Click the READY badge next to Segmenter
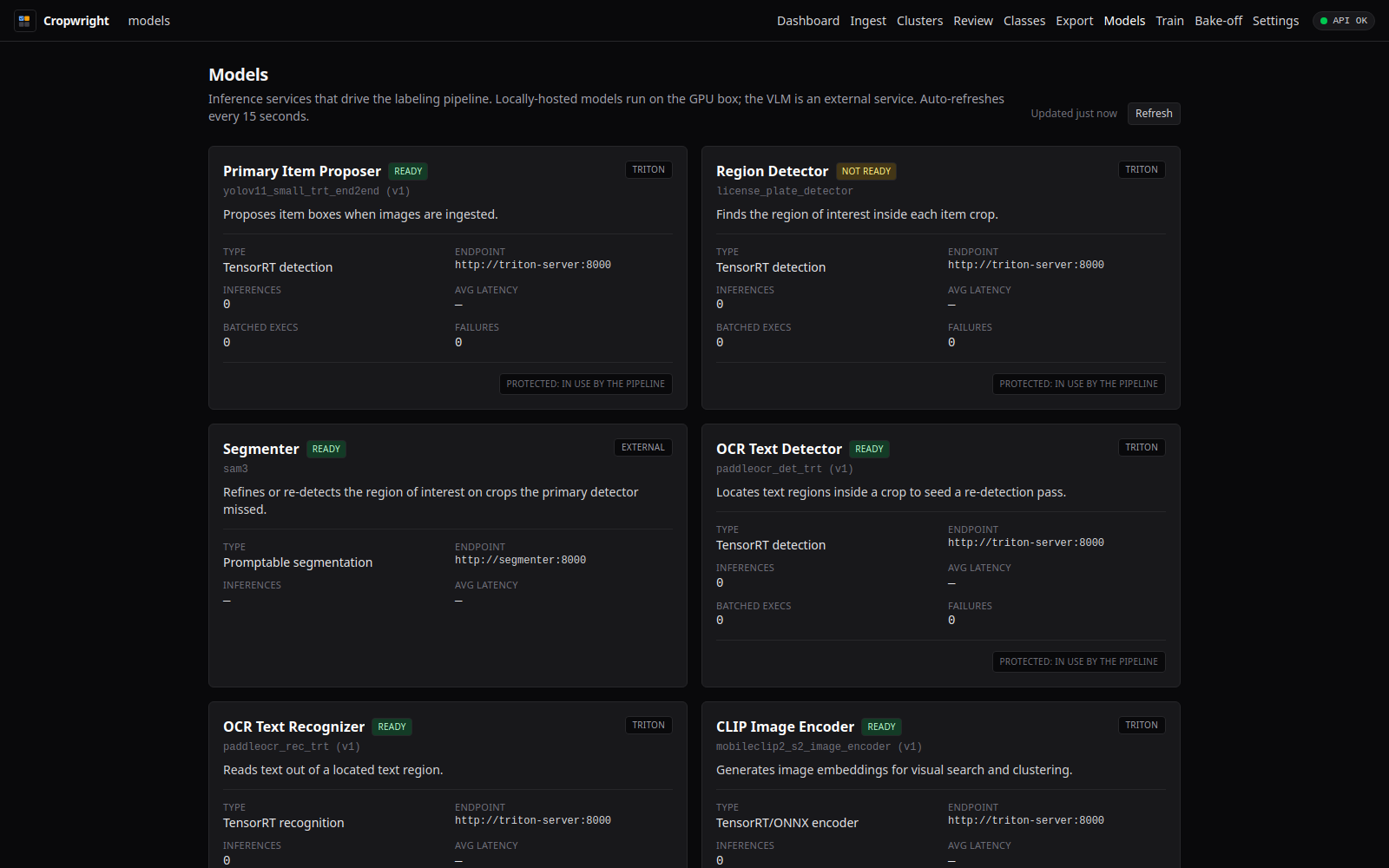This screenshot has height=868, width=1389. click(326, 450)
